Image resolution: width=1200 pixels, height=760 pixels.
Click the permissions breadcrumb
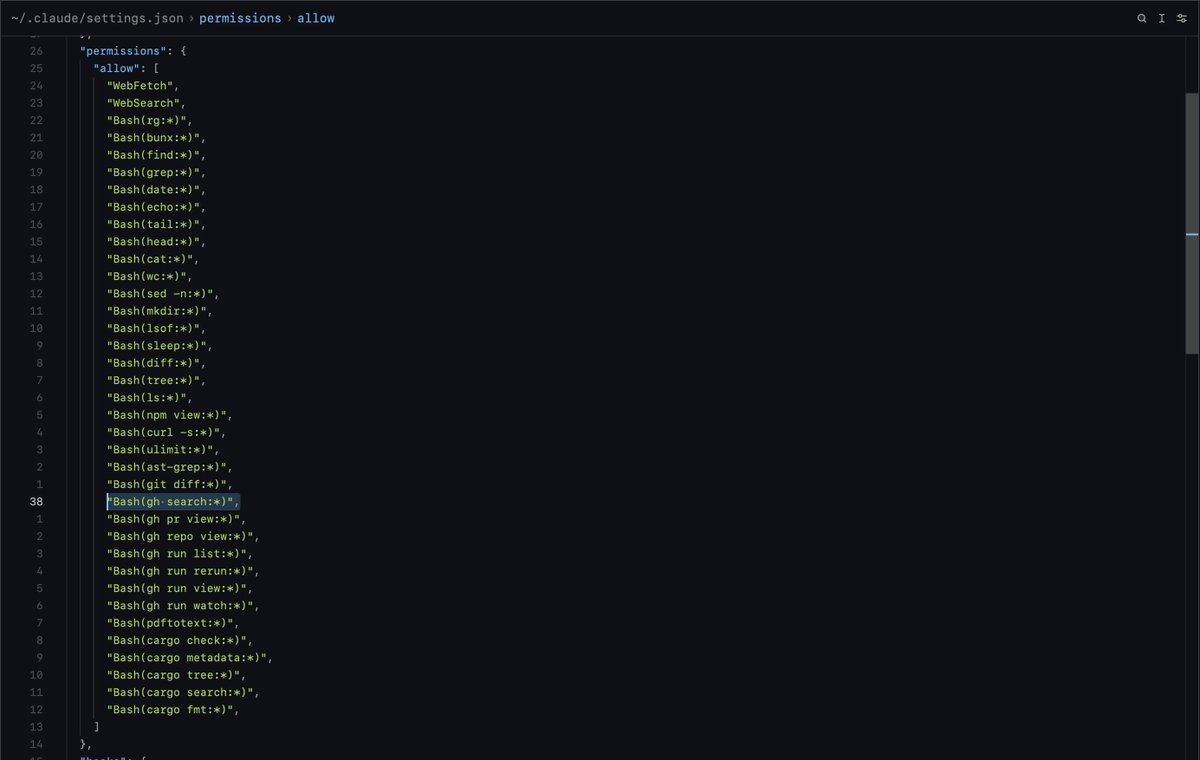tap(240, 18)
